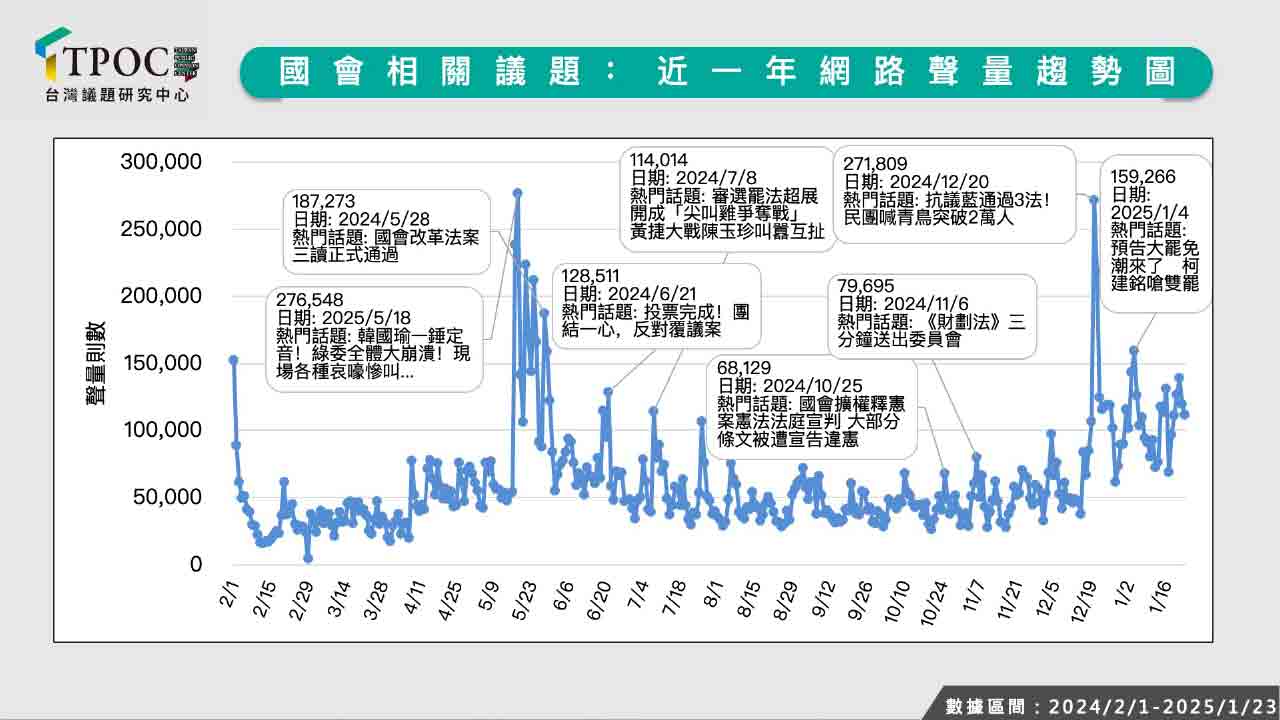
Task: Select the 187,273 callout for 2024/5/28
Action: pyautogui.click(x=386, y=228)
